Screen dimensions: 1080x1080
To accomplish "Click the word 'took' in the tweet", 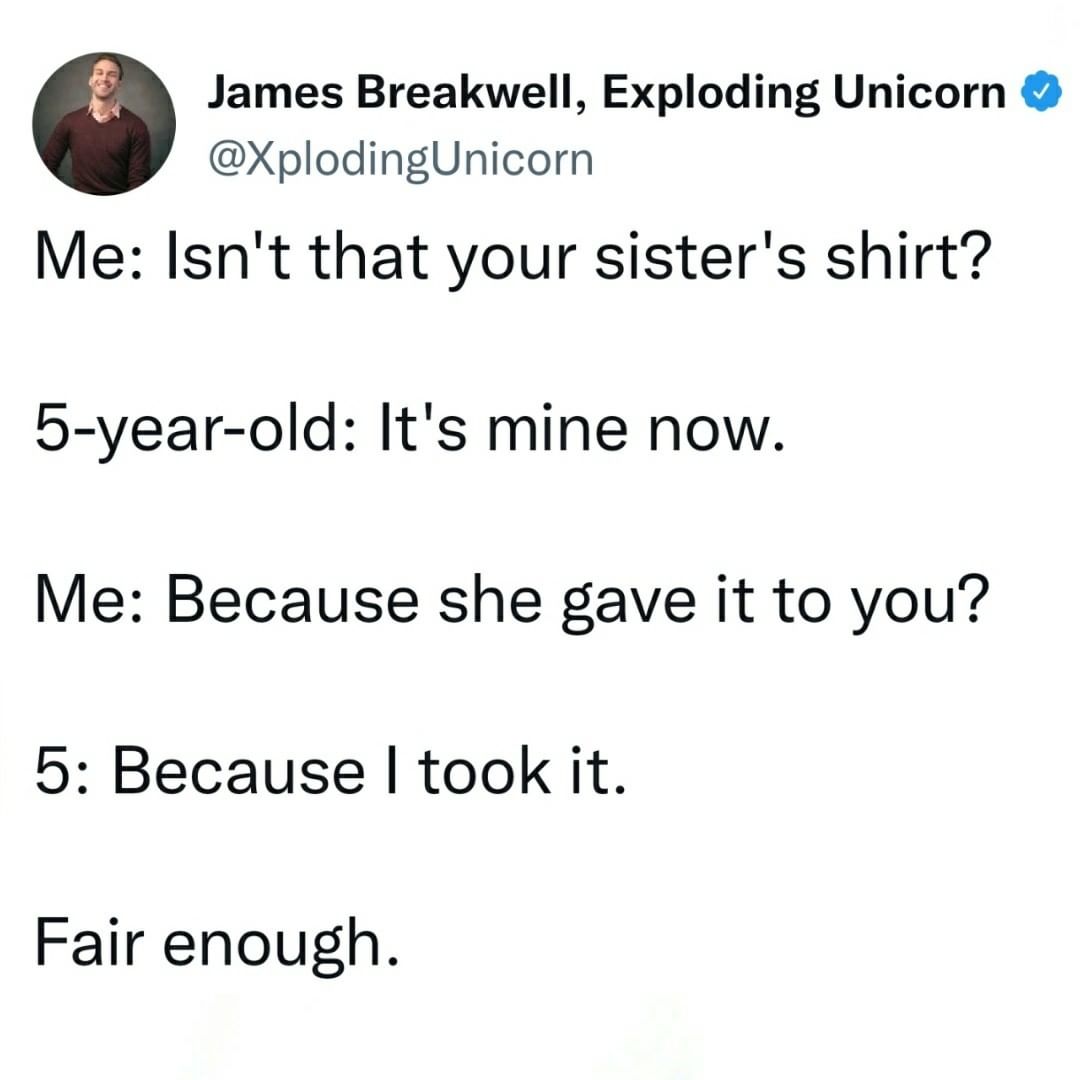I will click(x=485, y=771).
